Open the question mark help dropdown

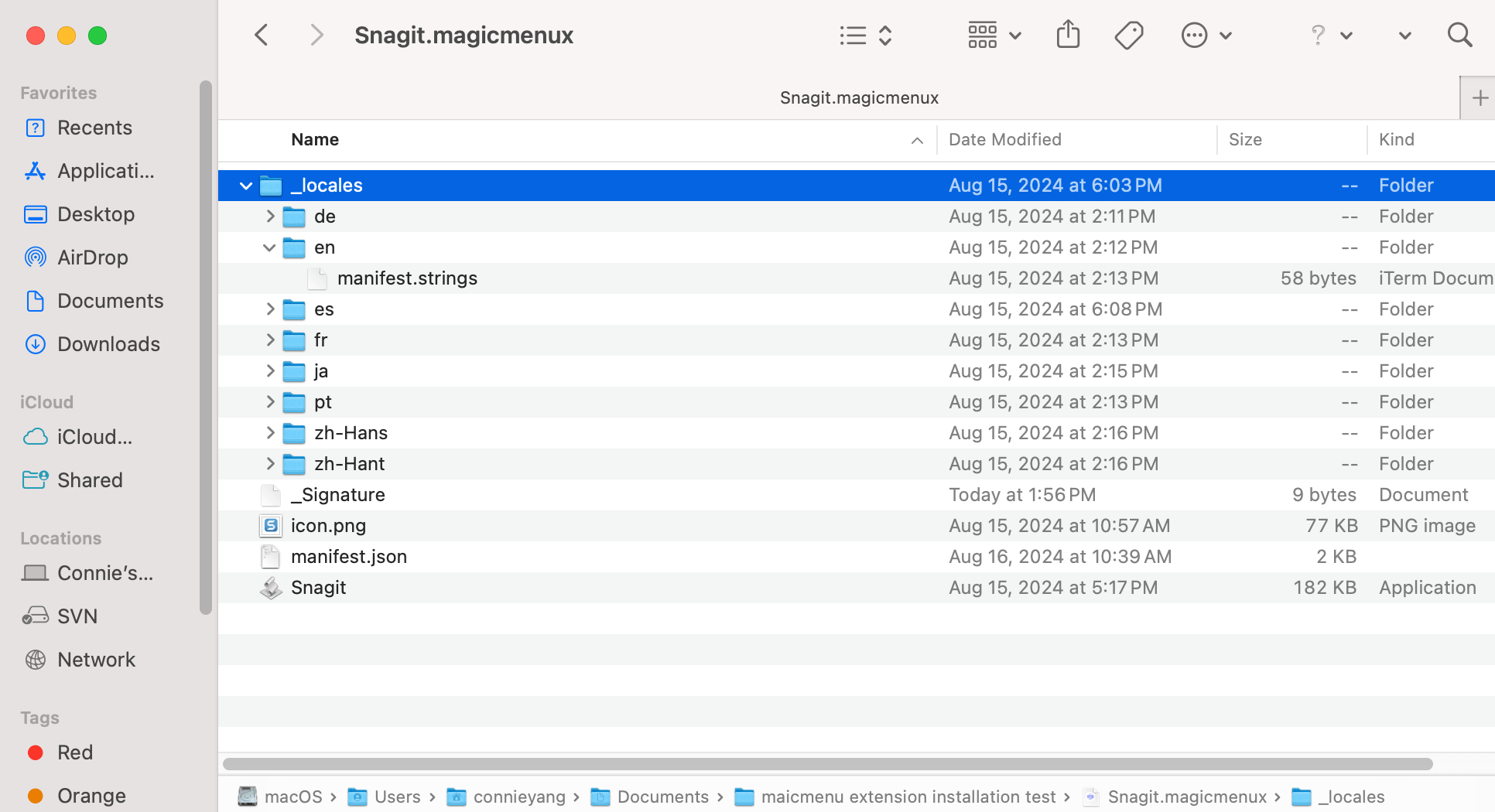1331,35
